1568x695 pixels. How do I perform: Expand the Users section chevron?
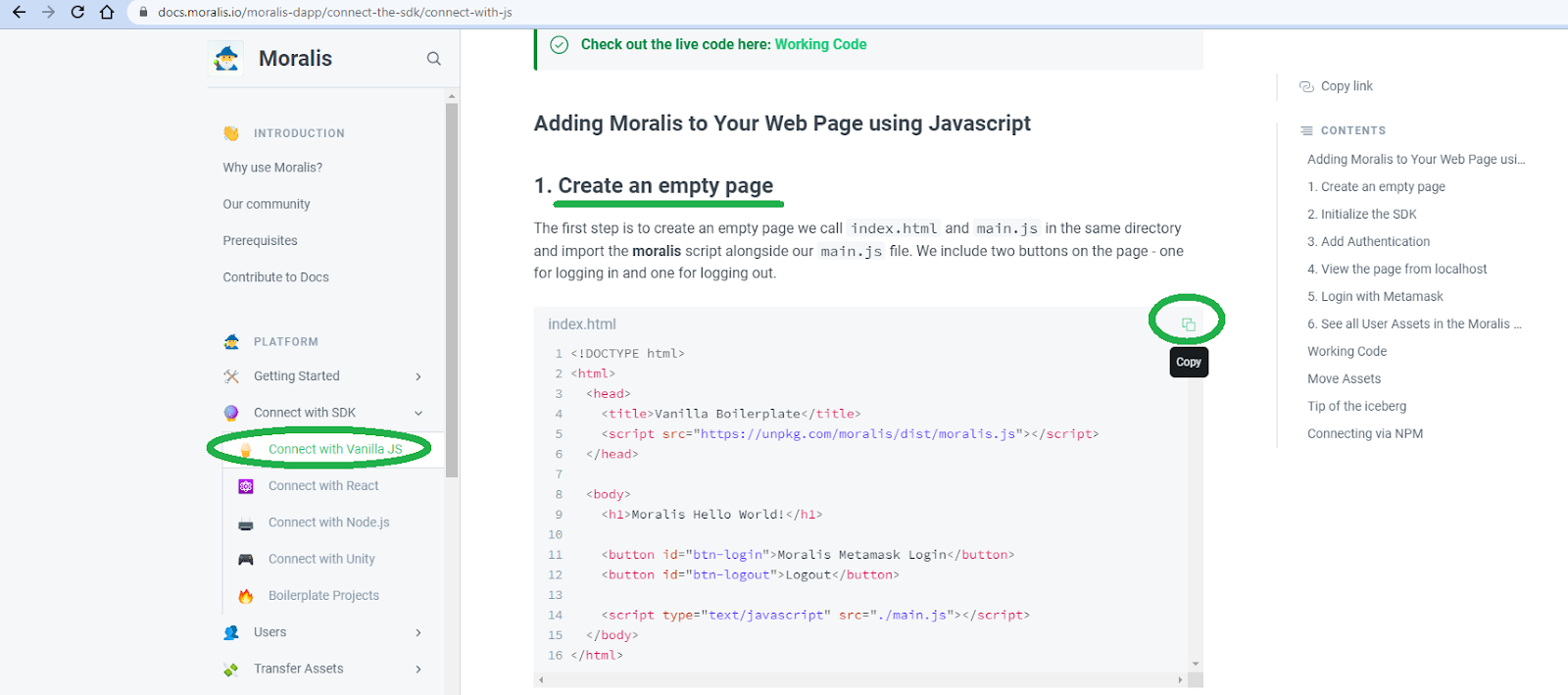(x=418, y=632)
